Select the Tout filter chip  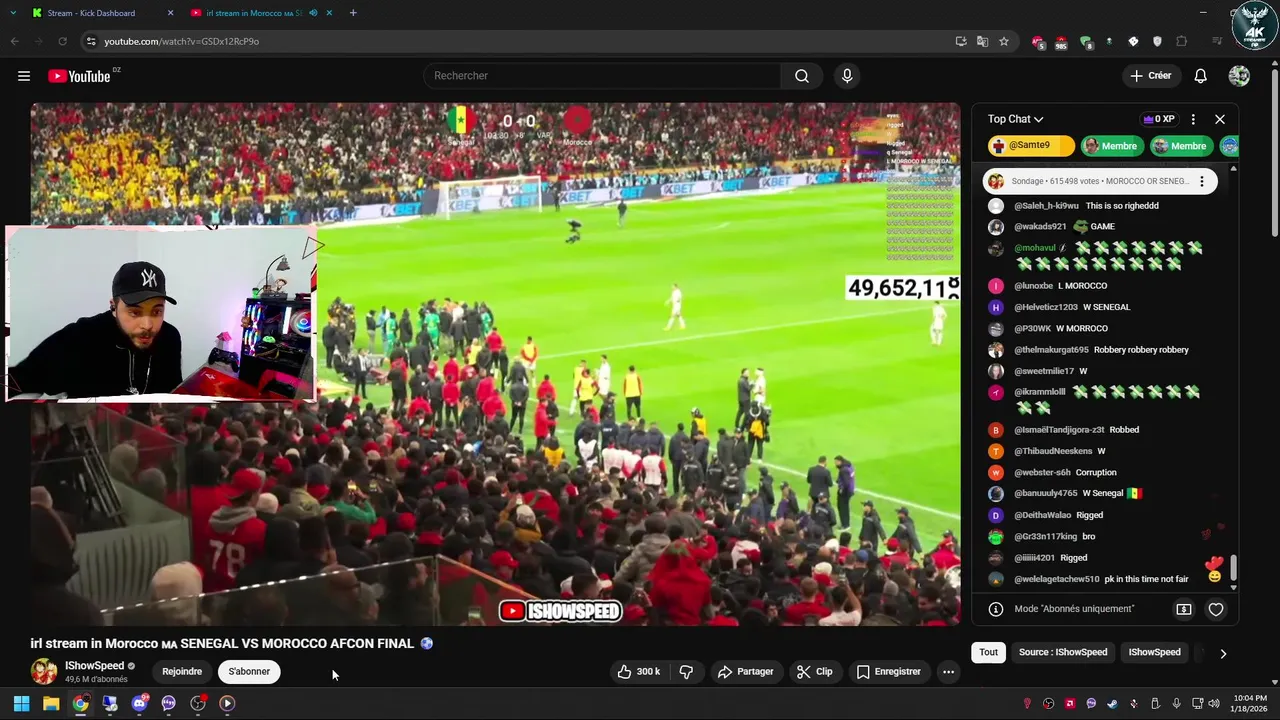coord(989,652)
